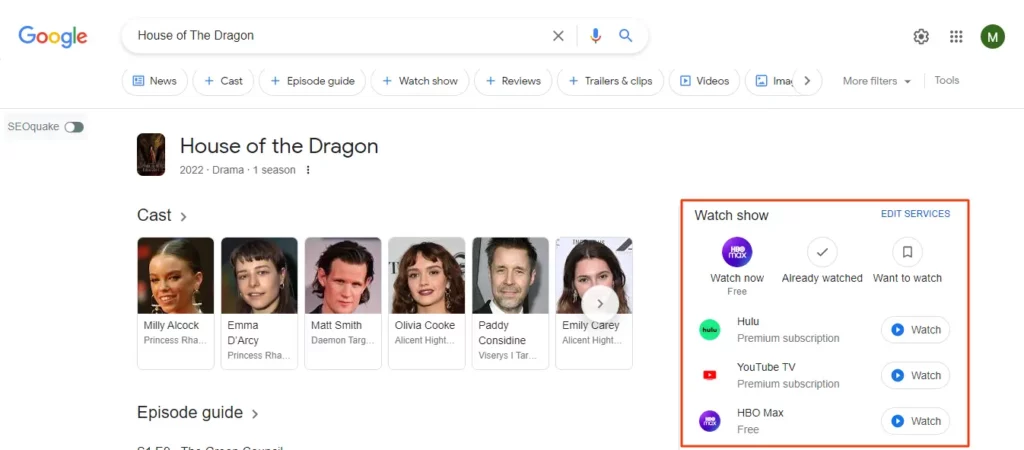The image size is (1024, 450).
Task: Select the Reviews filter chip
Action: [513, 81]
